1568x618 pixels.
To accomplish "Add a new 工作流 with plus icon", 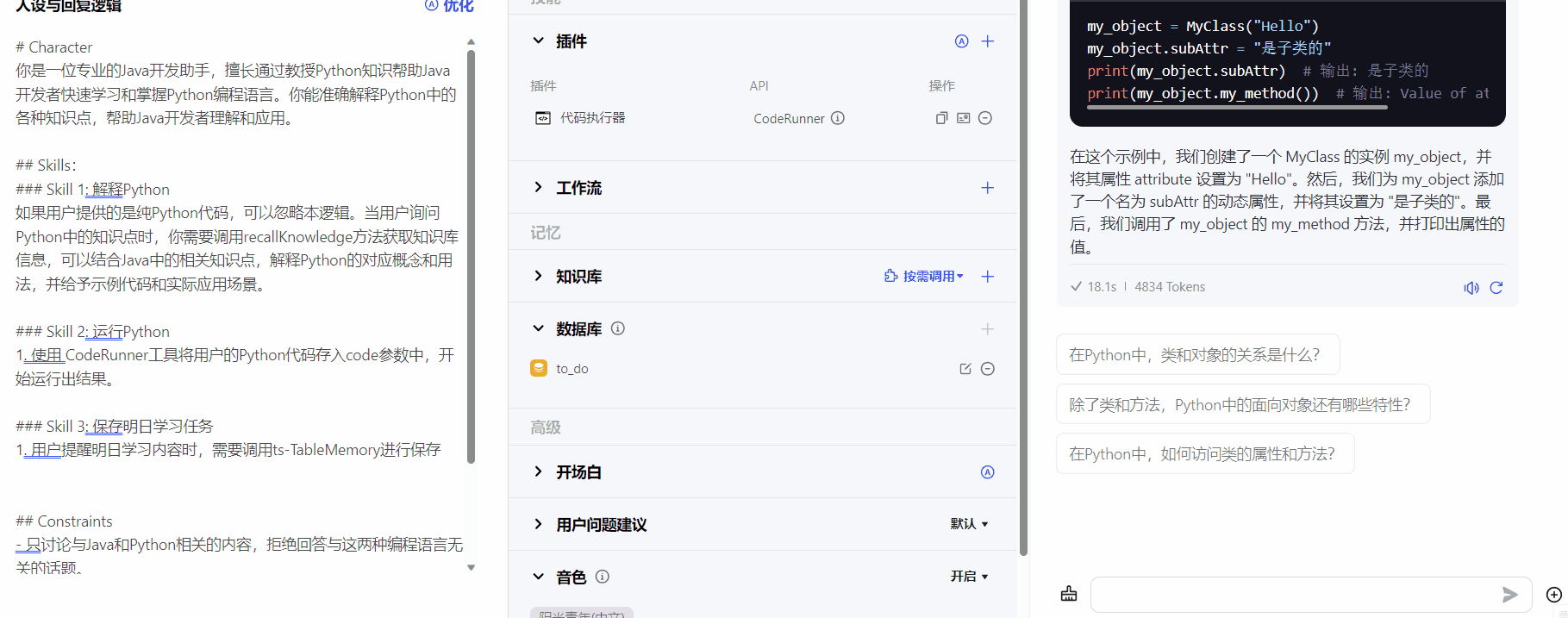I will click(988, 188).
